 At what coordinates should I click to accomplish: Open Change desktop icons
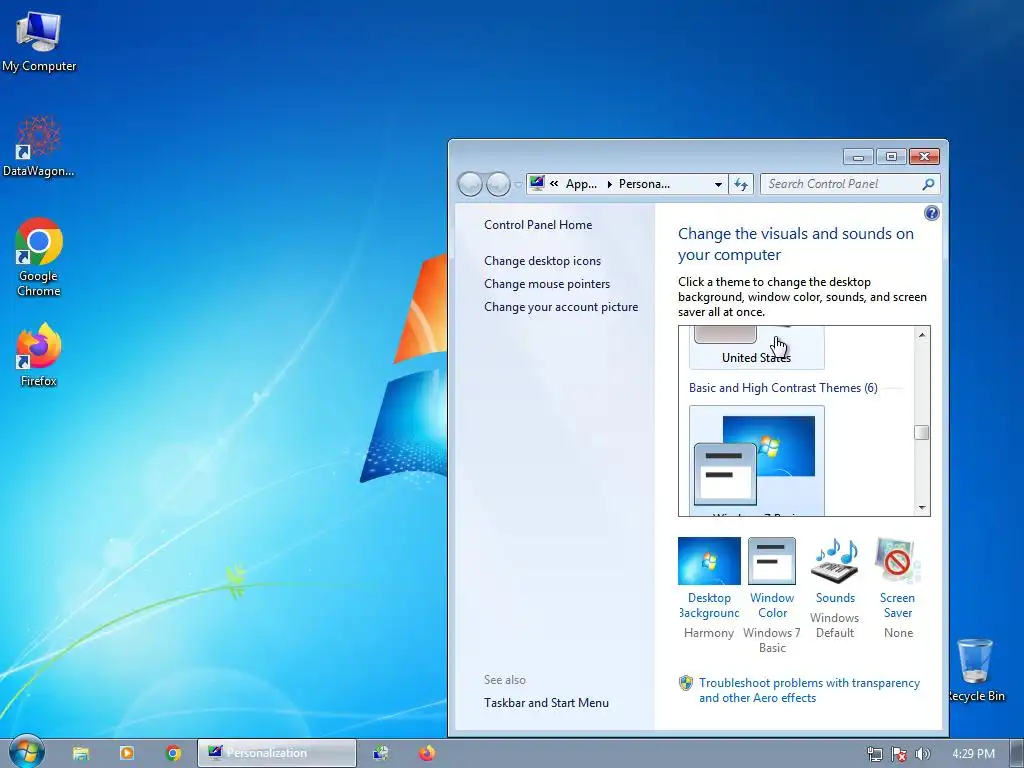pos(542,261)
